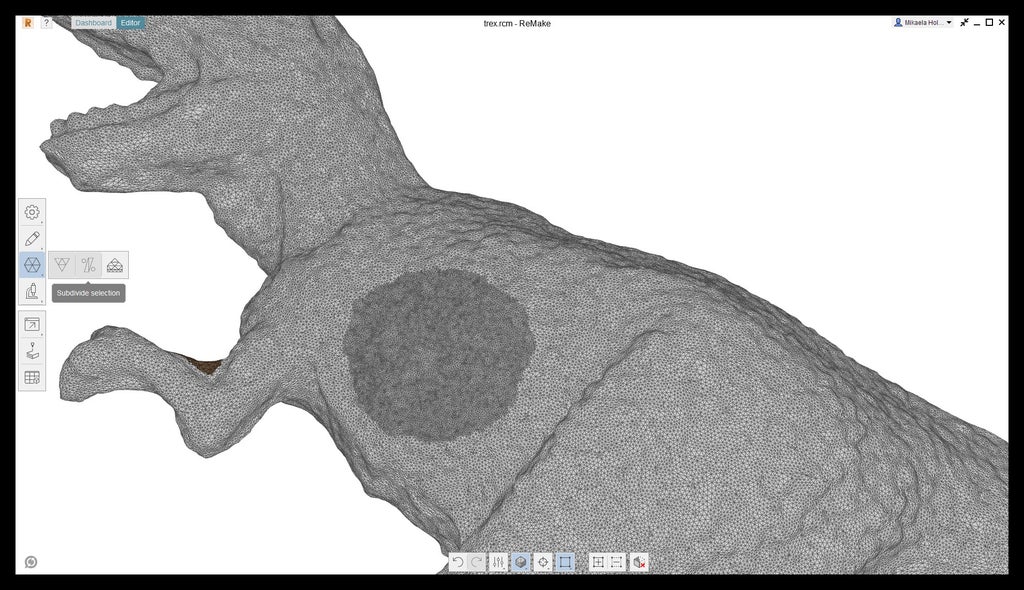Viewport: 1024px width, 590px height.
Task: Open the Mikaela Hol... user account dropdown
Action: pyautogui.click(x=923, y=23)
